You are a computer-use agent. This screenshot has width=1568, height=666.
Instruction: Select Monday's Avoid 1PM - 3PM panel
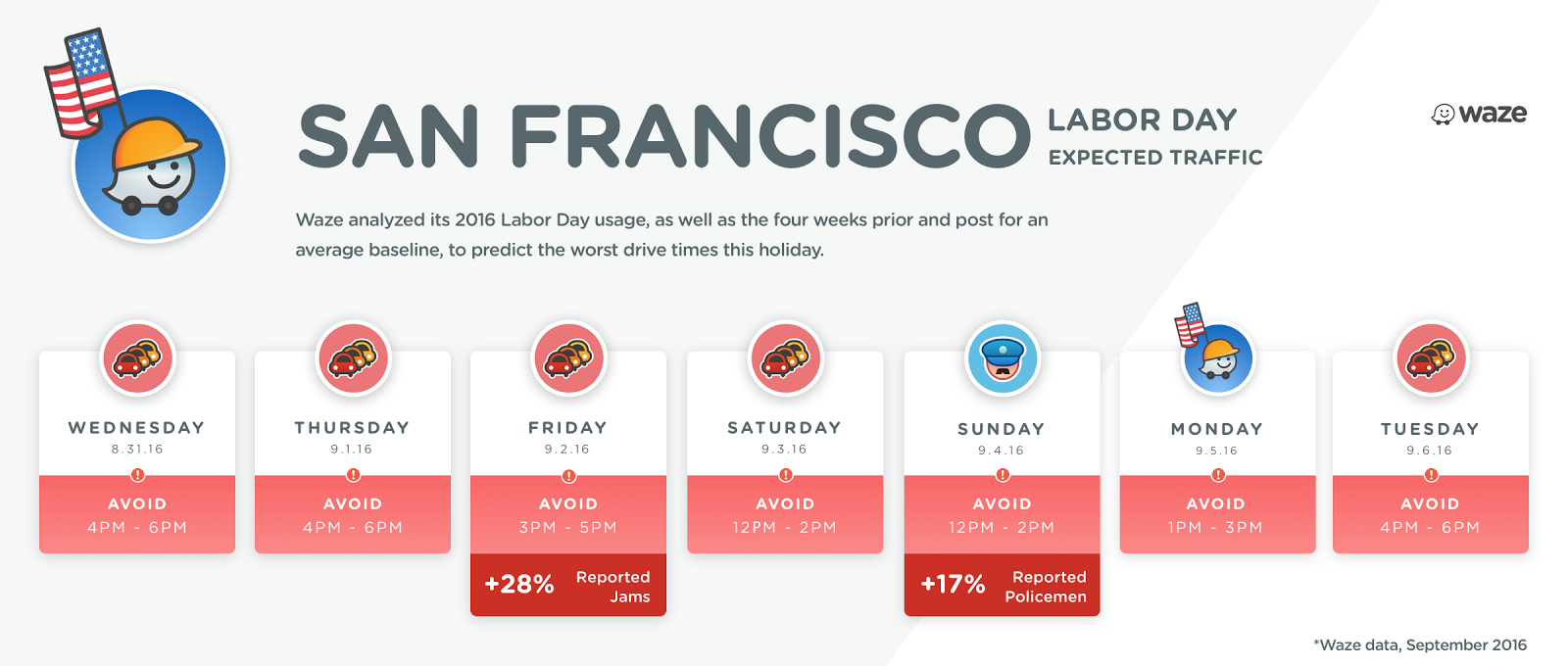(1217, 515)
